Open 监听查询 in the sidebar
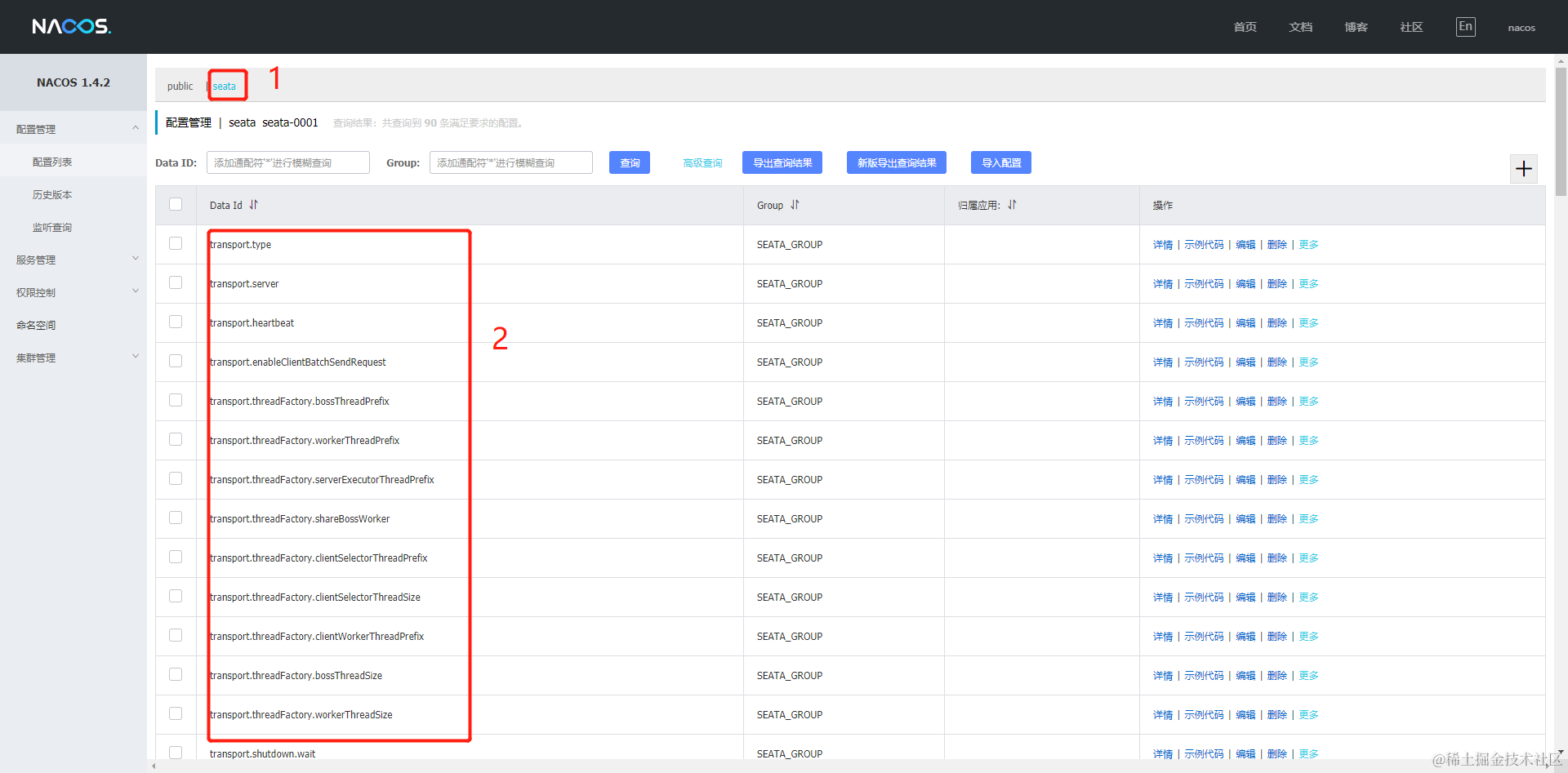Image resolution: width=1568 pixels, height=773 pixels. tap(52, 227)
